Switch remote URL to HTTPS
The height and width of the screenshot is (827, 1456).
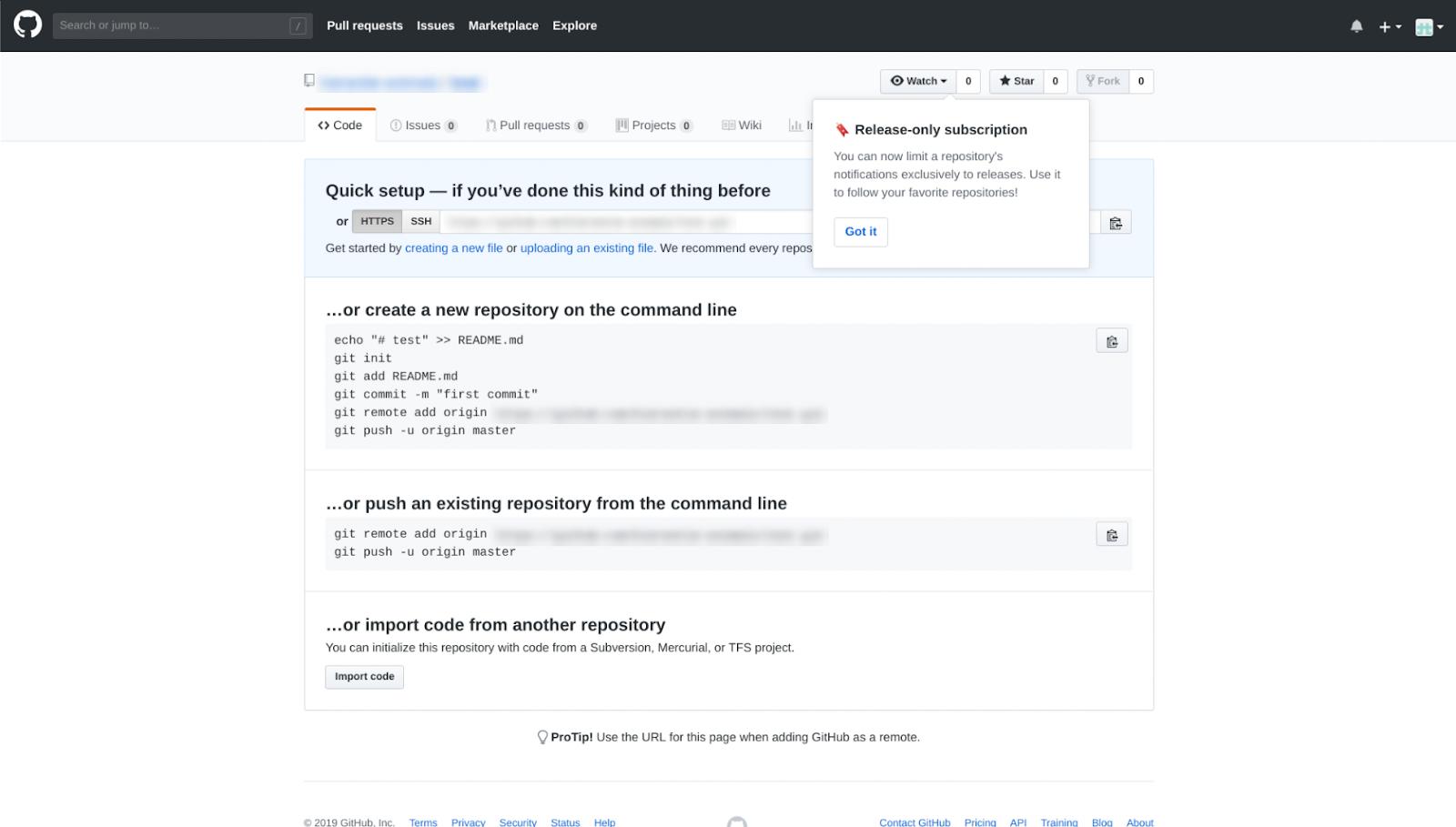click(x=376, y=220)
